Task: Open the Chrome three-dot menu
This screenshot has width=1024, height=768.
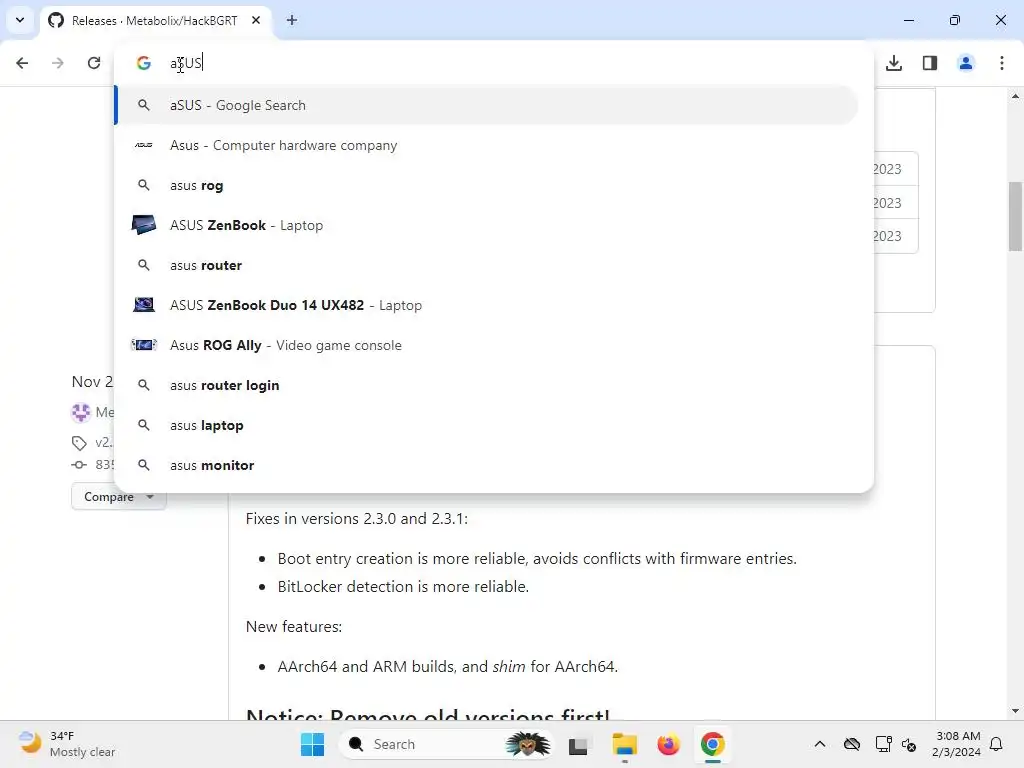Action: (1002, 63)
